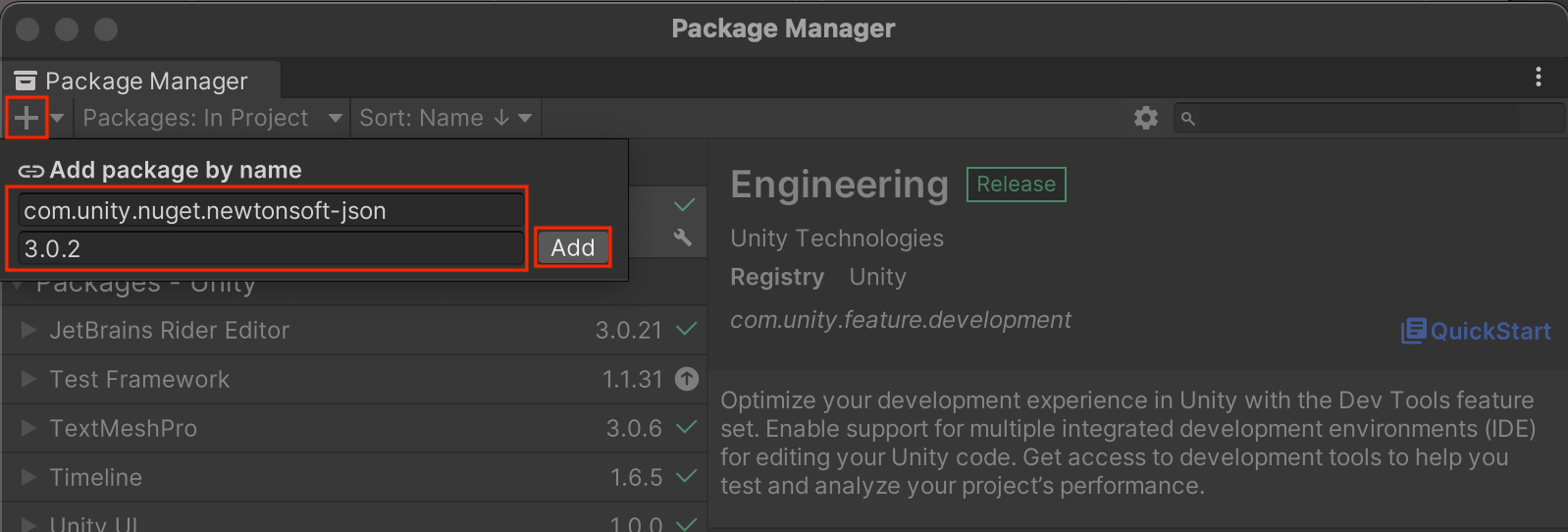Click the version field showing 3.0.2
Screen dimensions: 1568x532
pyautogui.click(x=270, y=249)
